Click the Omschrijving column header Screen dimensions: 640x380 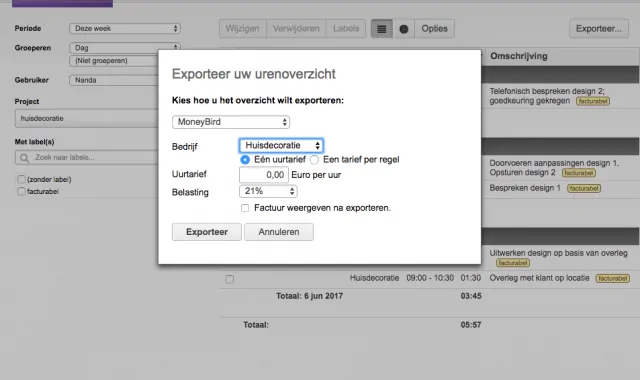(519, 56)
